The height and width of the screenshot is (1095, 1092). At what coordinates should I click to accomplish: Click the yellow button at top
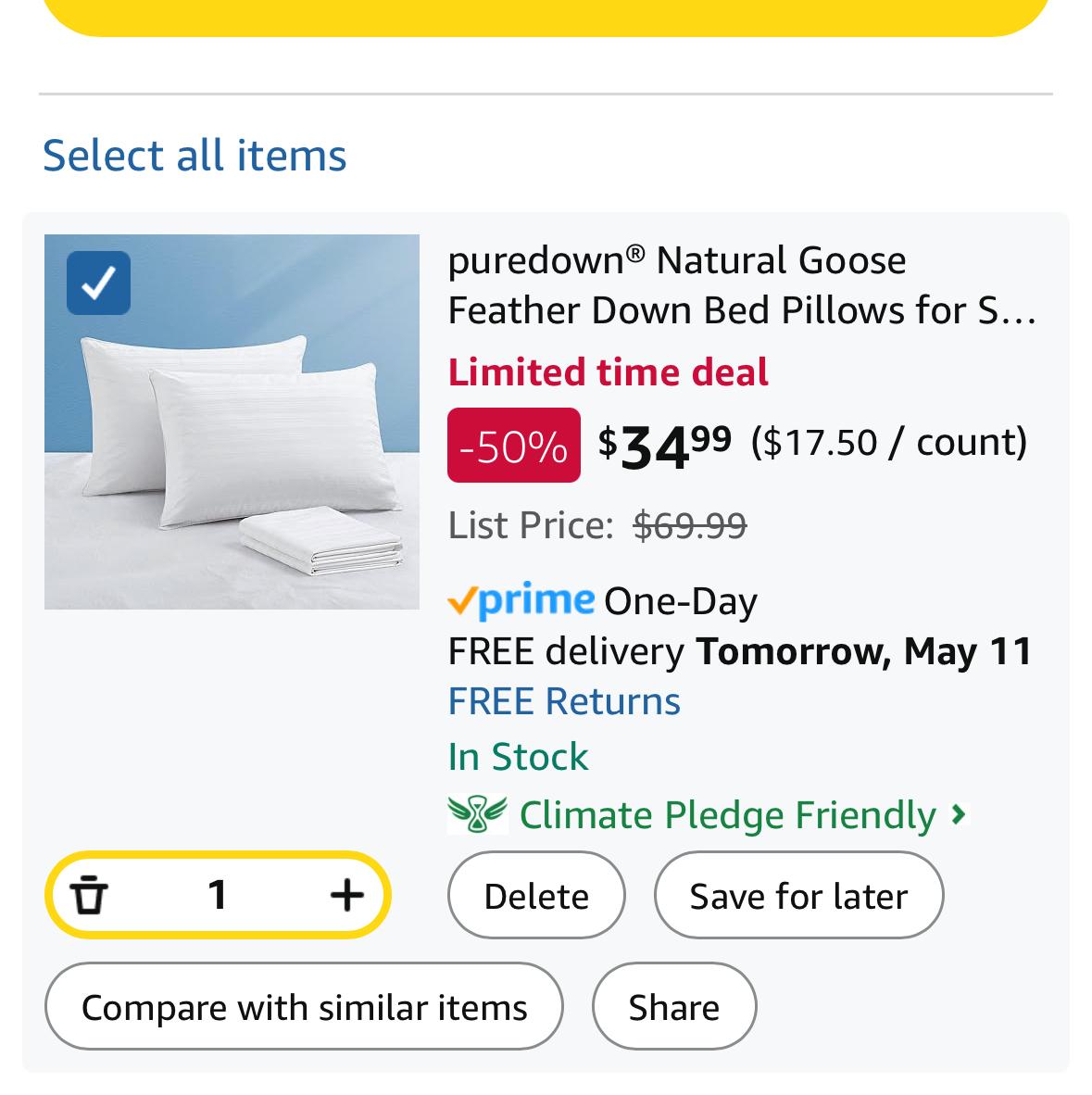point(546,14)
